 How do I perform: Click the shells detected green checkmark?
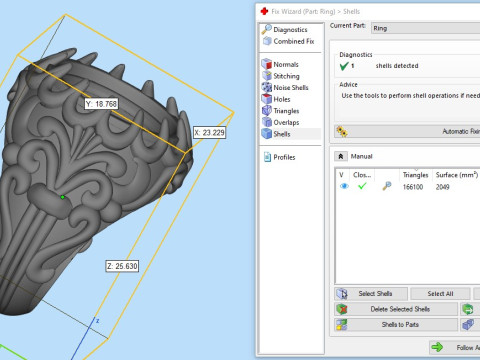pos(344,66)
